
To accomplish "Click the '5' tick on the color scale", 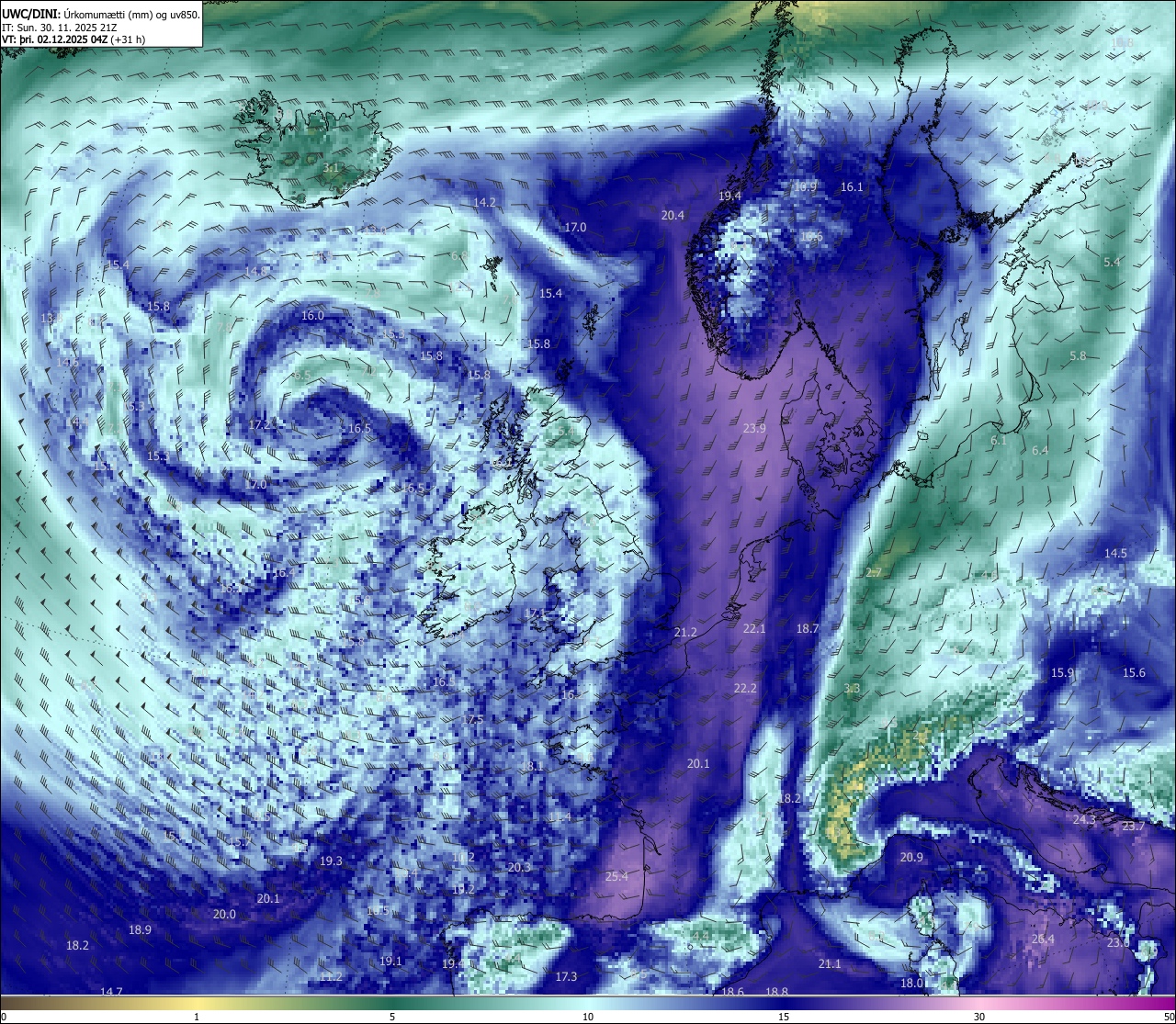I will click(392, 1016).
